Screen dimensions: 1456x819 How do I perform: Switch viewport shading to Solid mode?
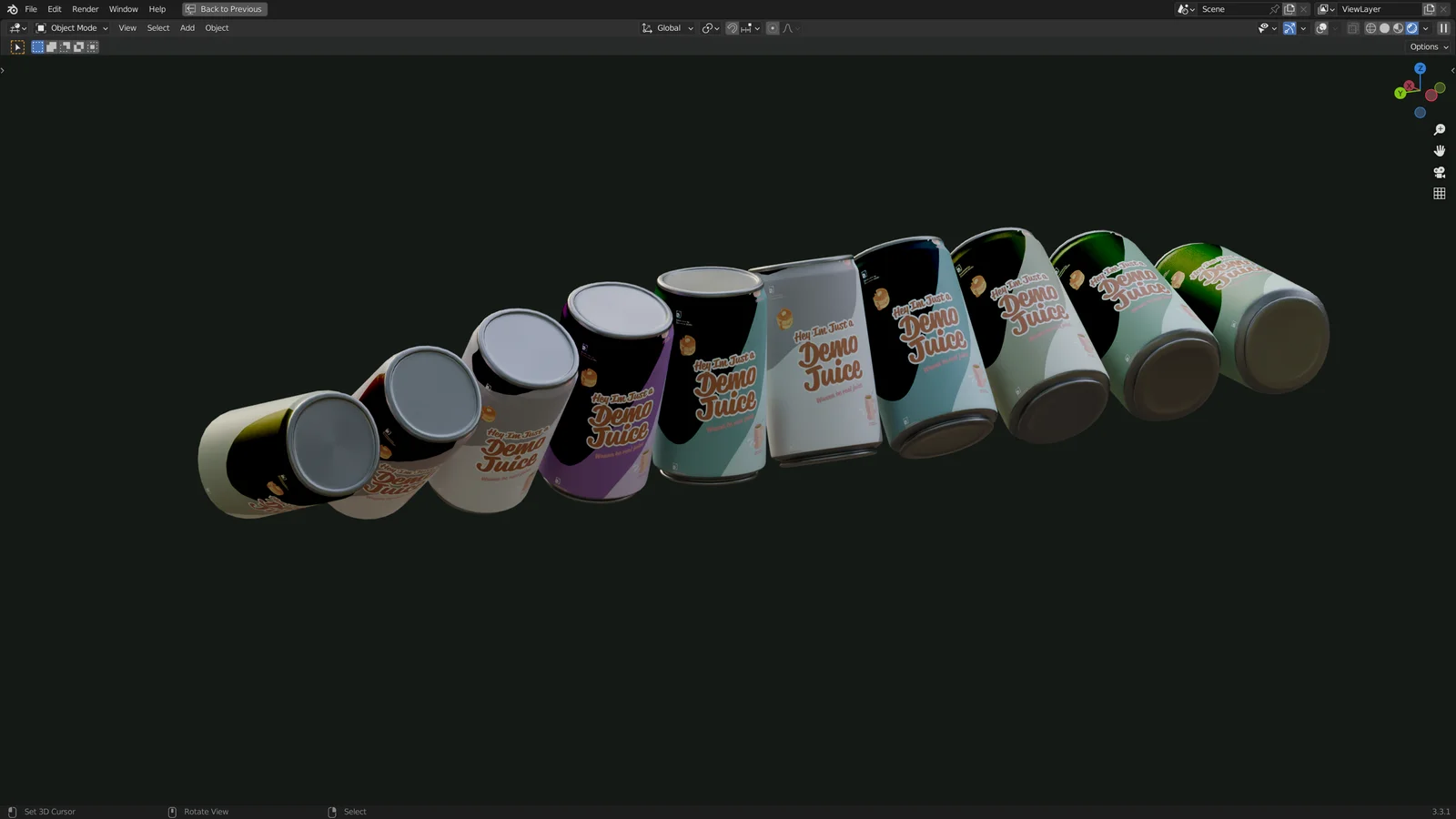pyautogui.click(x=1384, y=28)
